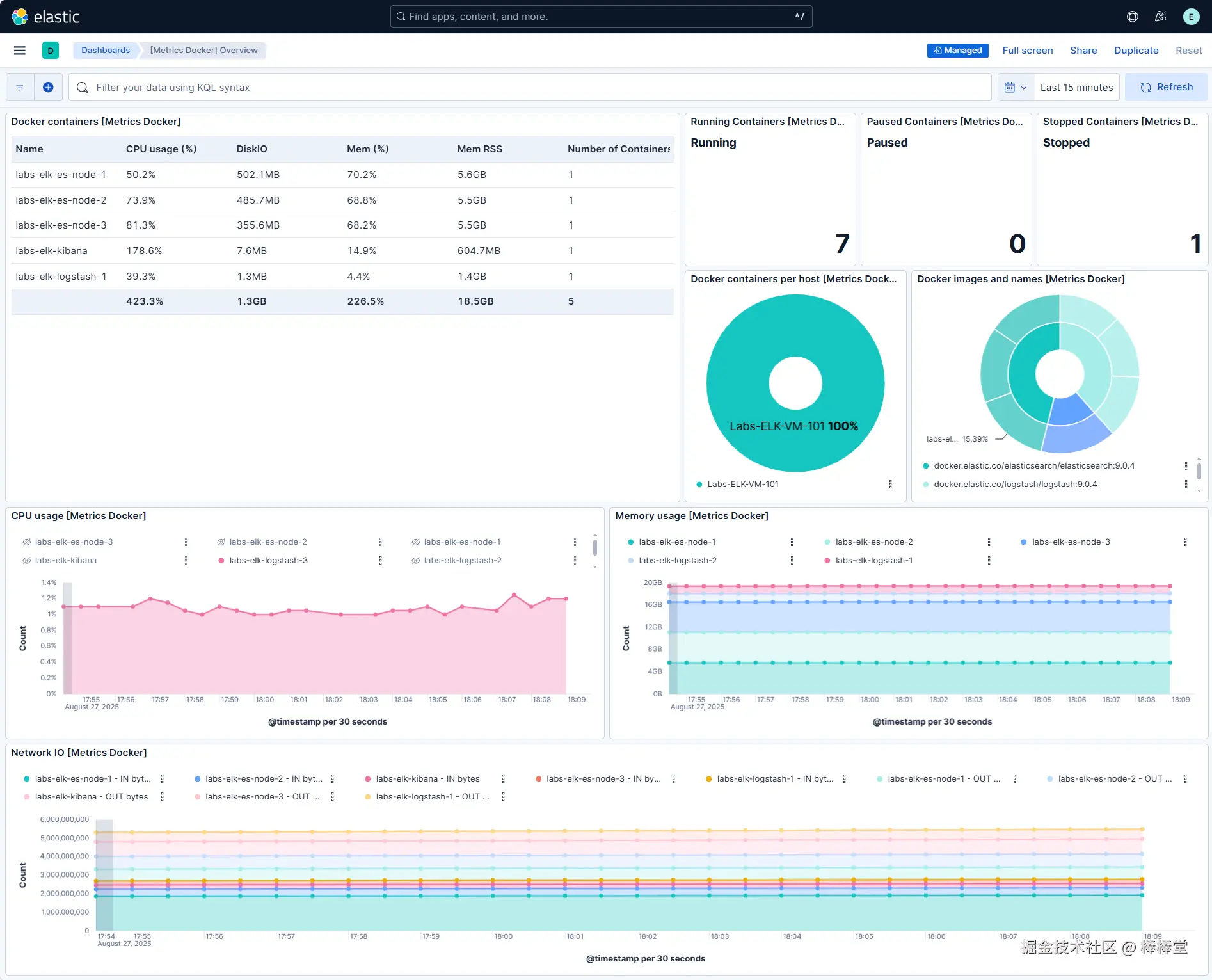Open the hamburger navigation menu
The height and width of the screenshot is (980, 1212).
point(20,51)
